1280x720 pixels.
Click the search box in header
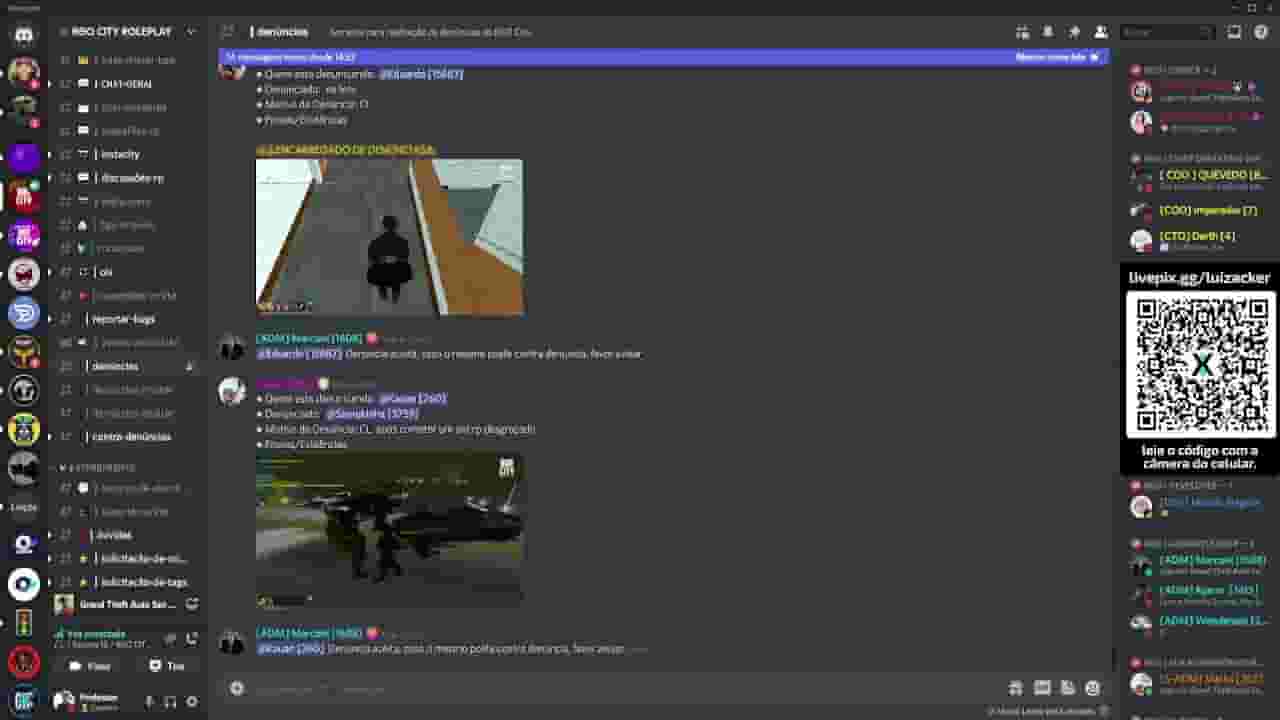coord(1167,32)
